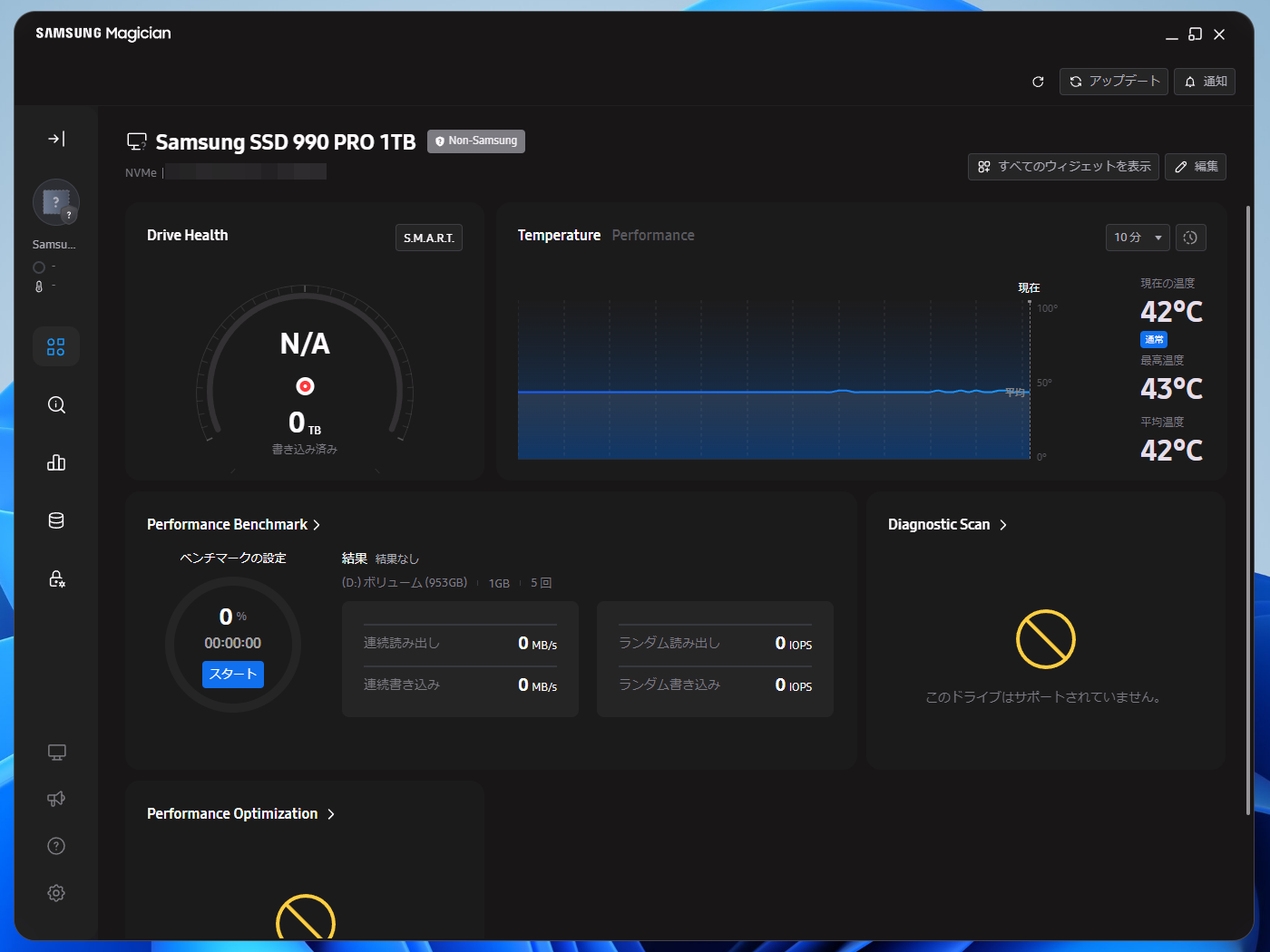Click the 連続読み出し result row
This screenshot has width=1270, height=952.
pos(460,643)
